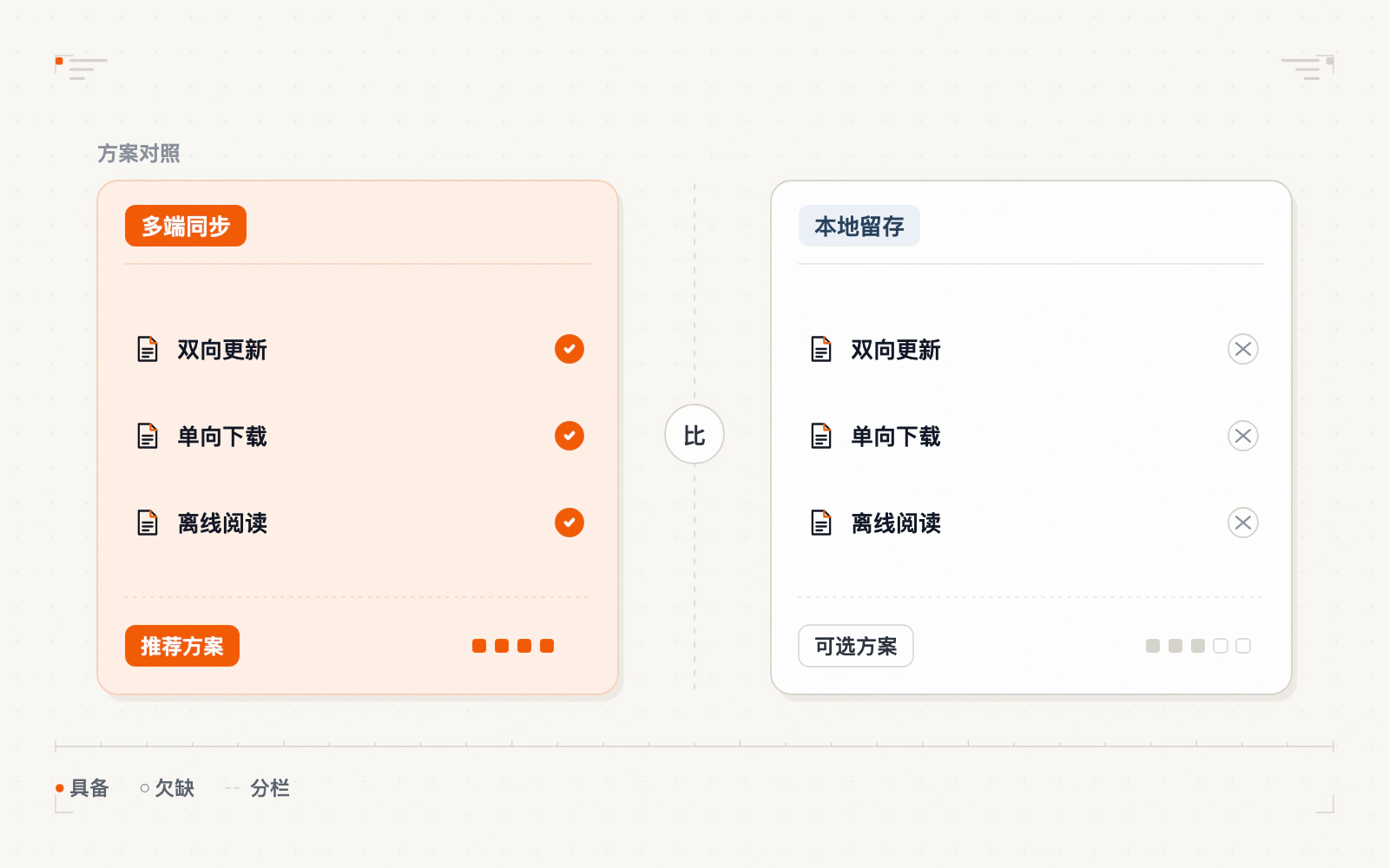Click the 可选方案 button

pyautogui.click(x=856, y=646)
